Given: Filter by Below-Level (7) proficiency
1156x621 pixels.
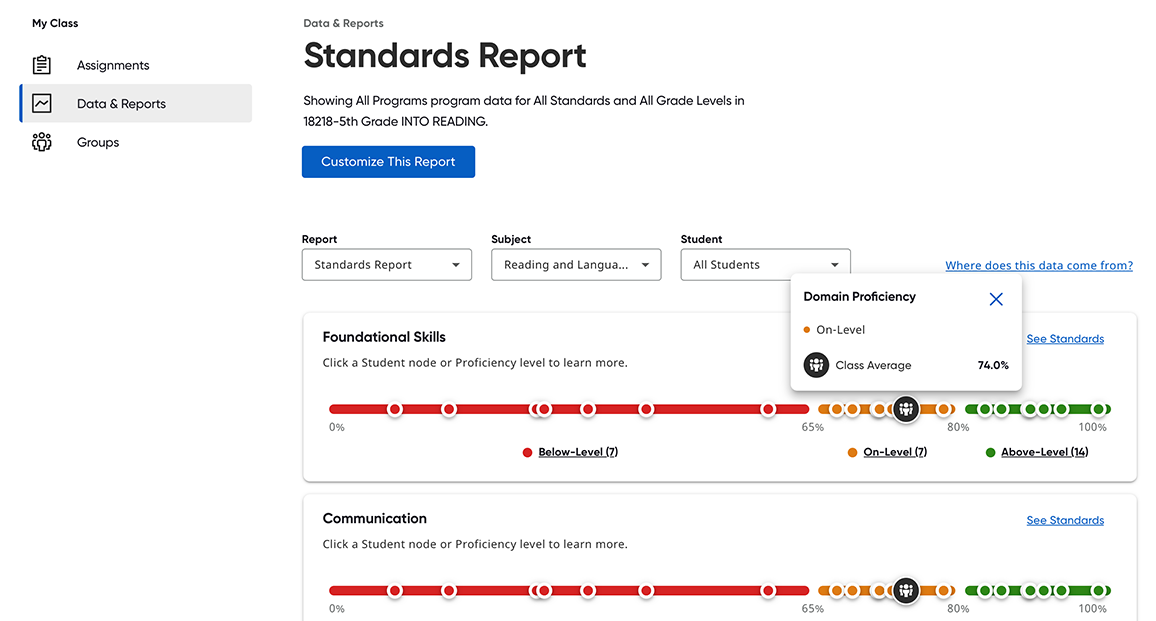Looking at the screenshot, I should point(578,452).
